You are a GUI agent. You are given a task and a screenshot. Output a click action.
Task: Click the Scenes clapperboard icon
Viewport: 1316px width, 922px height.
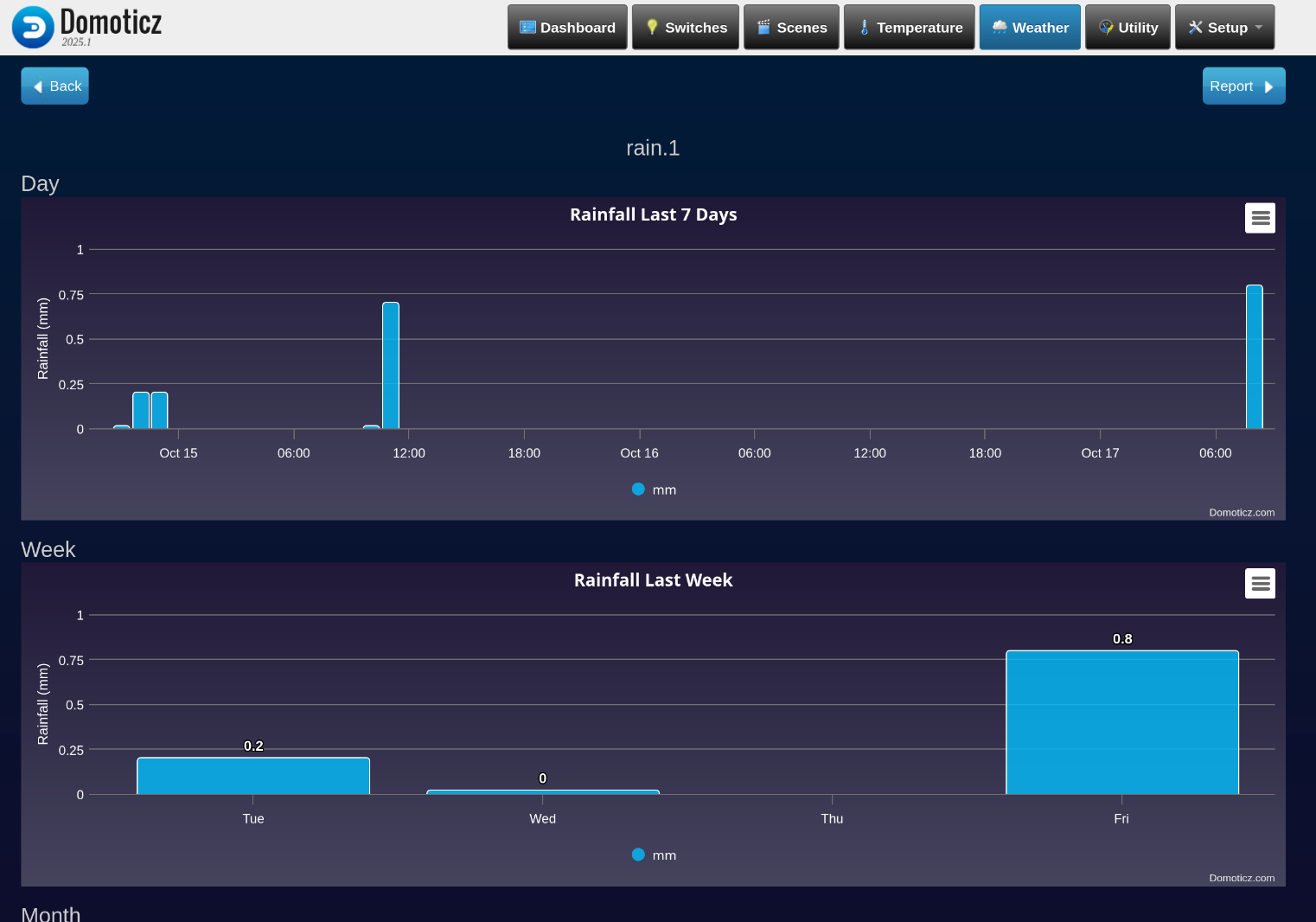(x=763, y=28)
